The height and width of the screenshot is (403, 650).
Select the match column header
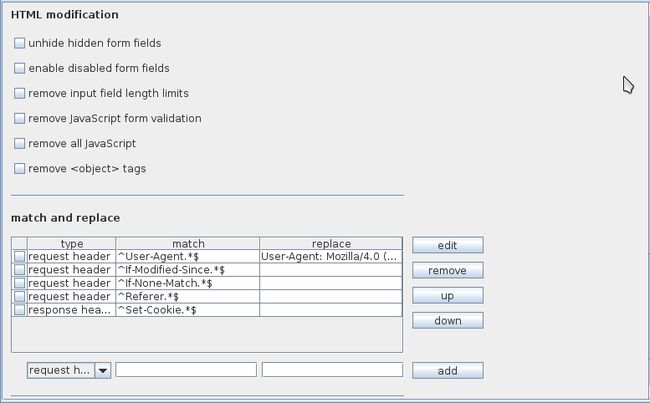click(x=188, y=243)
